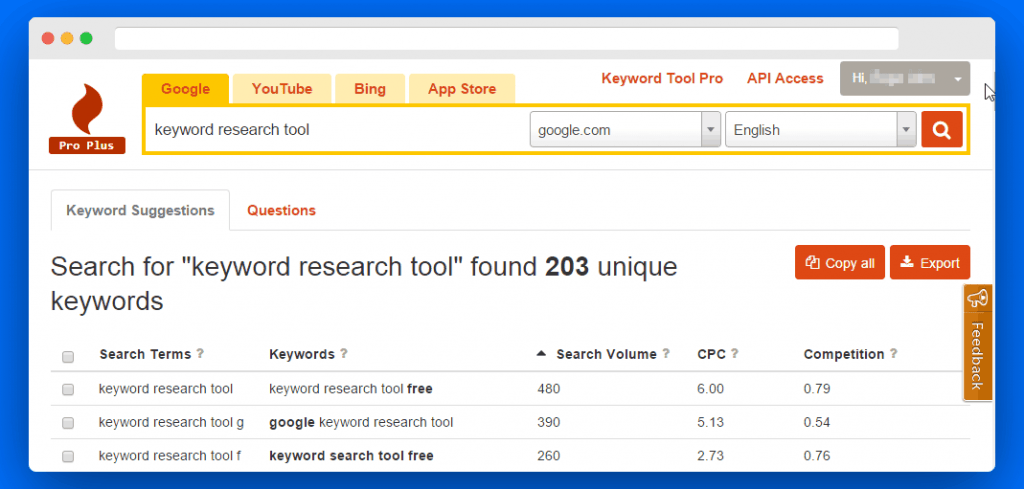Viewport: 1024px width, 489px height.
Task: Click the help icon next to Competition
Action: [x=893, y=354]
